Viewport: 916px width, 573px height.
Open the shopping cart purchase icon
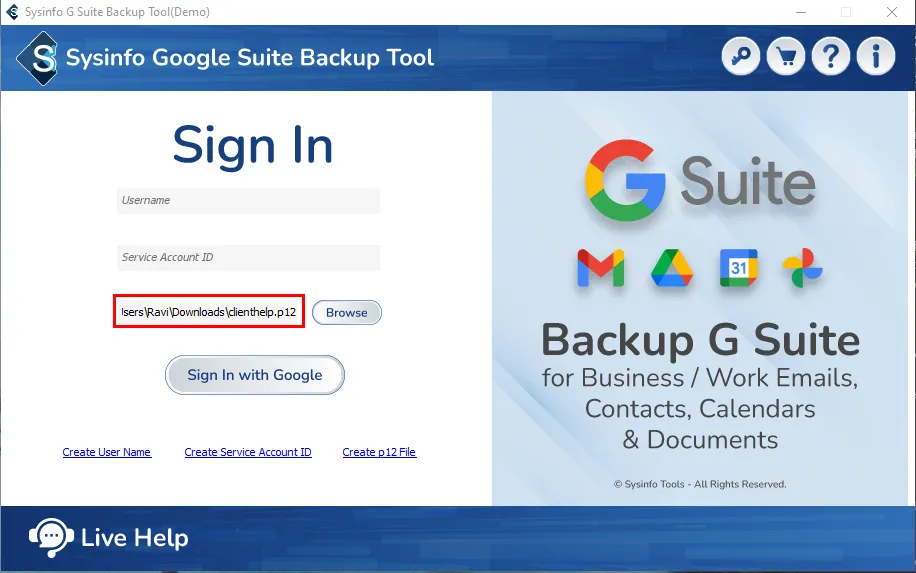(786, 57)
